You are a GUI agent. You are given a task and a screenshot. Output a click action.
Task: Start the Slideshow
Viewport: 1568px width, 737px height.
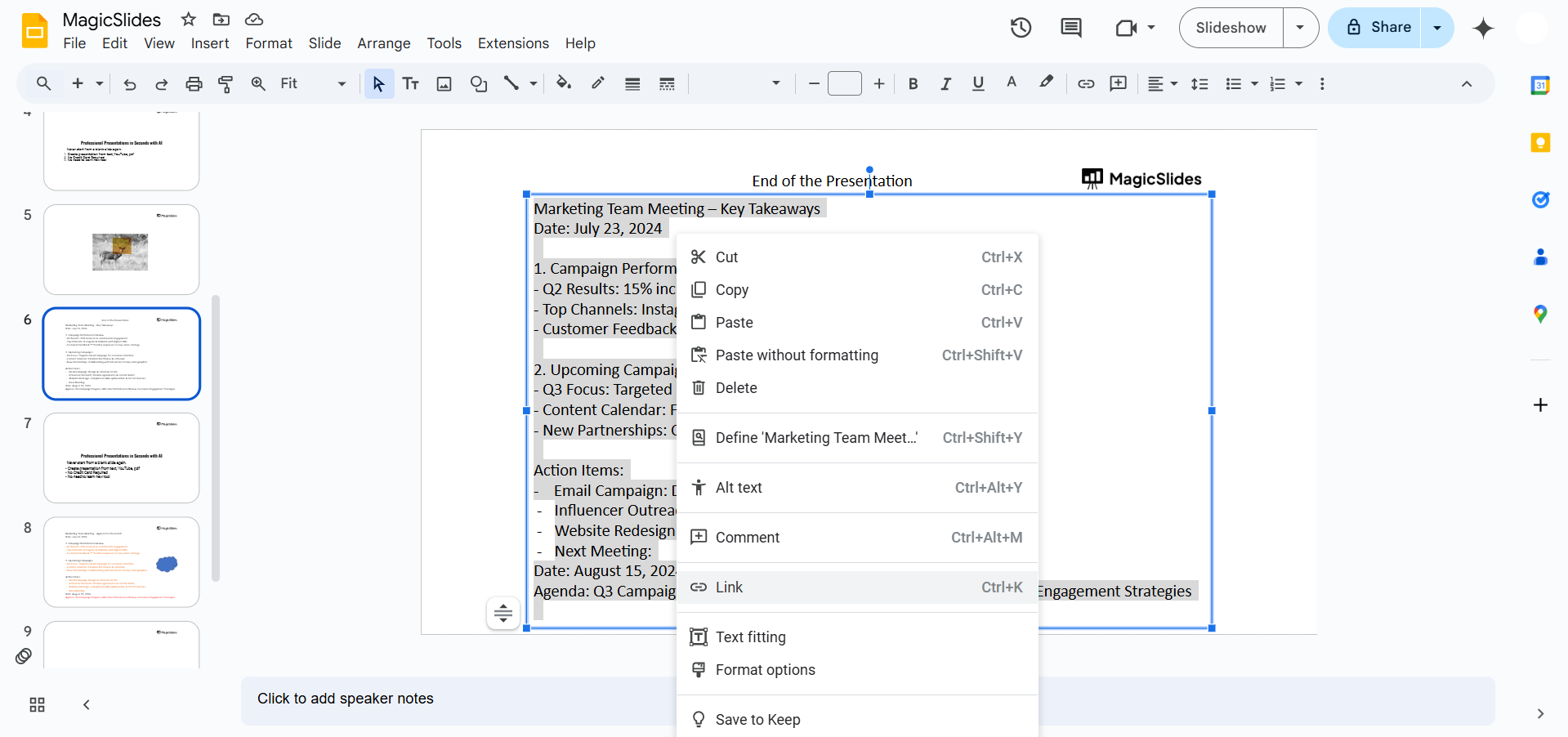pos(1231,28)
